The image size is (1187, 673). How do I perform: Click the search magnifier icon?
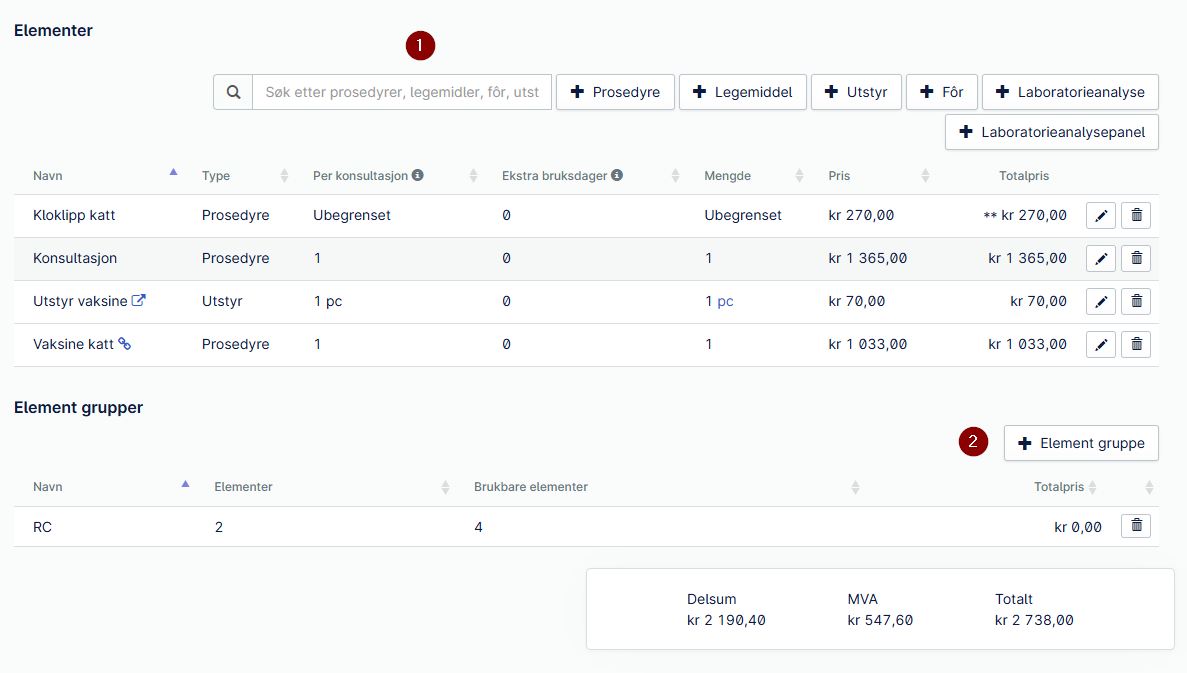233,92
